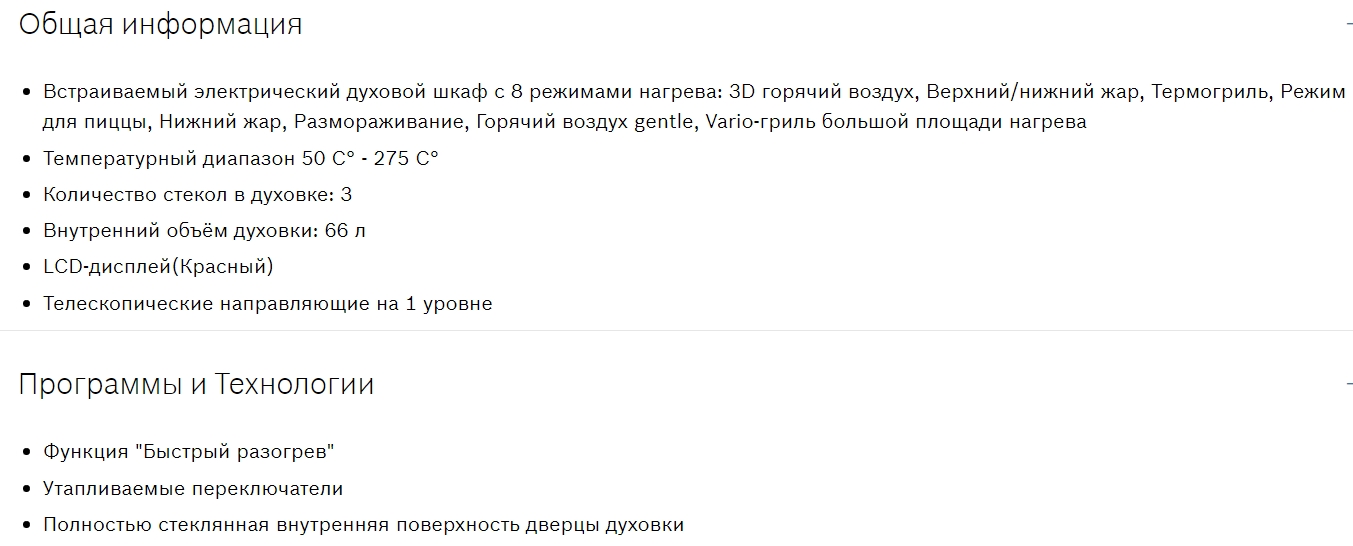Click the Температурный диапазон list item

click(x=240, y=158)
